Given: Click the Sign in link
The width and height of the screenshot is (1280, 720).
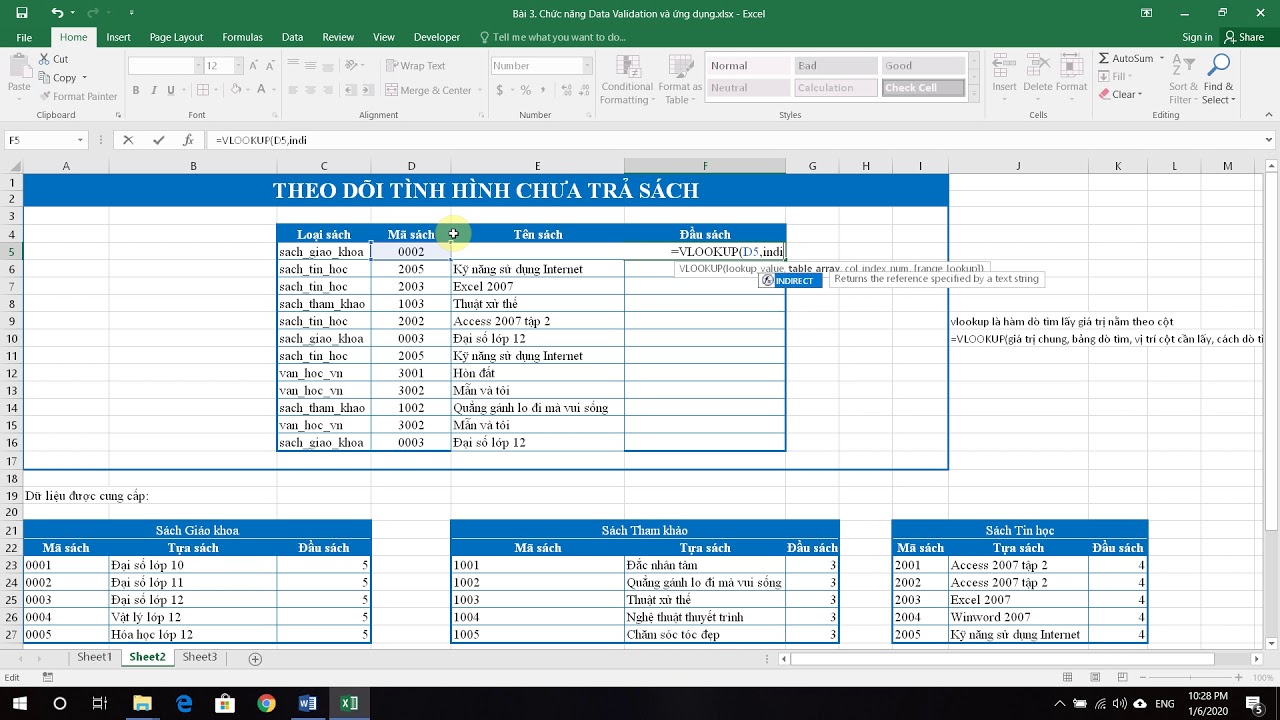Looking at the screenshot, I should pyautogui.click(x=1197, y=37).
